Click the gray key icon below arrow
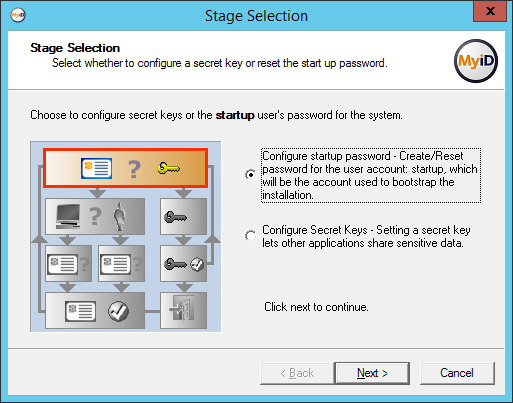This screenshot has height=403, width=513. click(x=175, y=217)
